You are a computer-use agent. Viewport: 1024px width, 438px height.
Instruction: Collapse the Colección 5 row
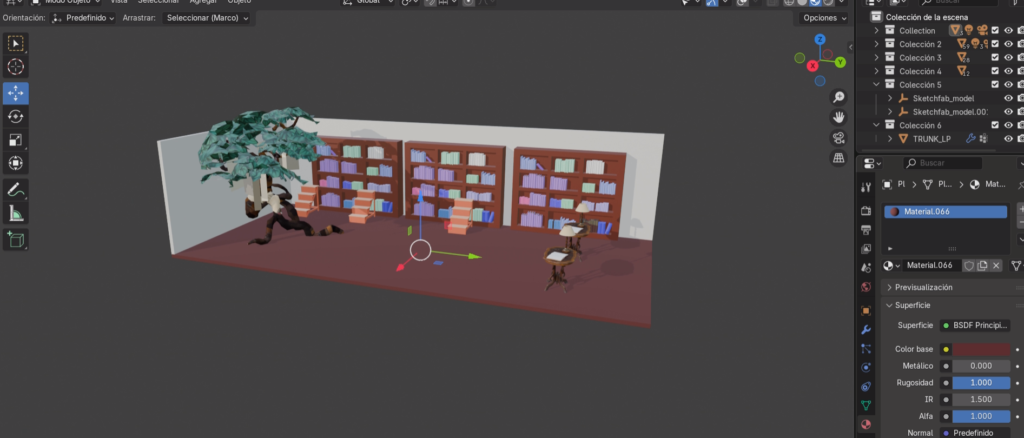[x=876, y=84]
